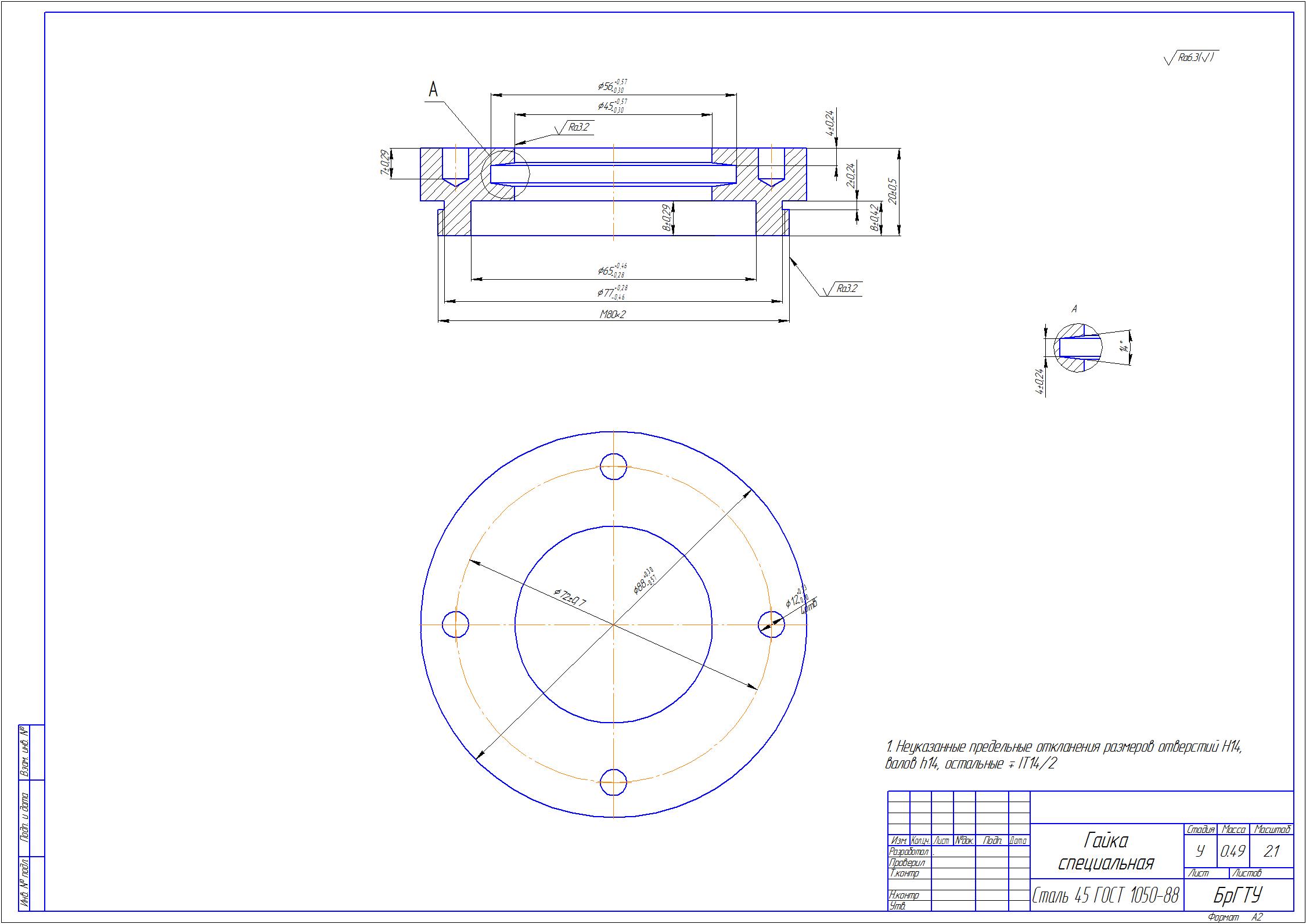Select the φ45 diameter dimension text
This screenshot has width=1306, height=924.
[612, 106]
